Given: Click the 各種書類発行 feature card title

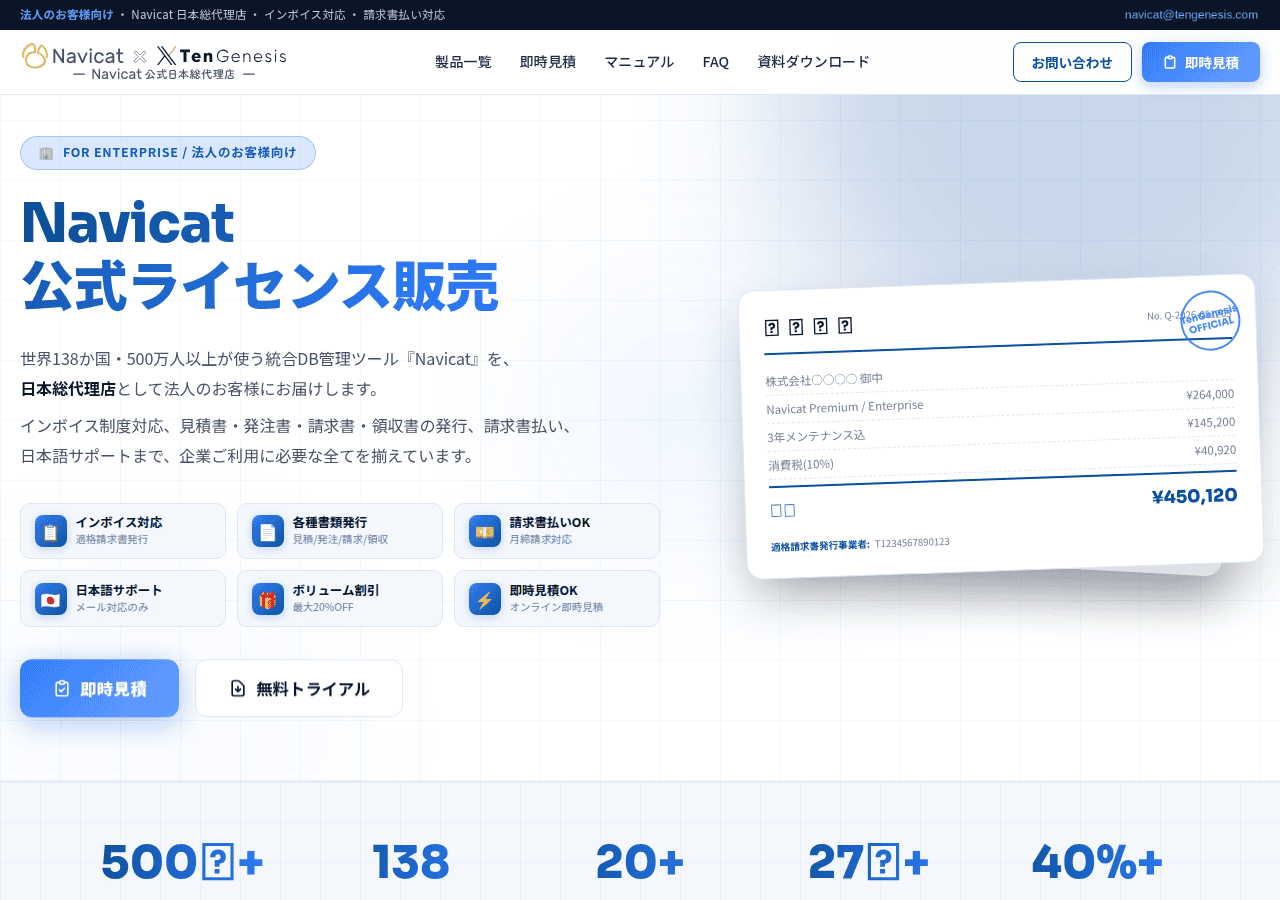Looking at the screenshot, I should [x=330, y=522].
